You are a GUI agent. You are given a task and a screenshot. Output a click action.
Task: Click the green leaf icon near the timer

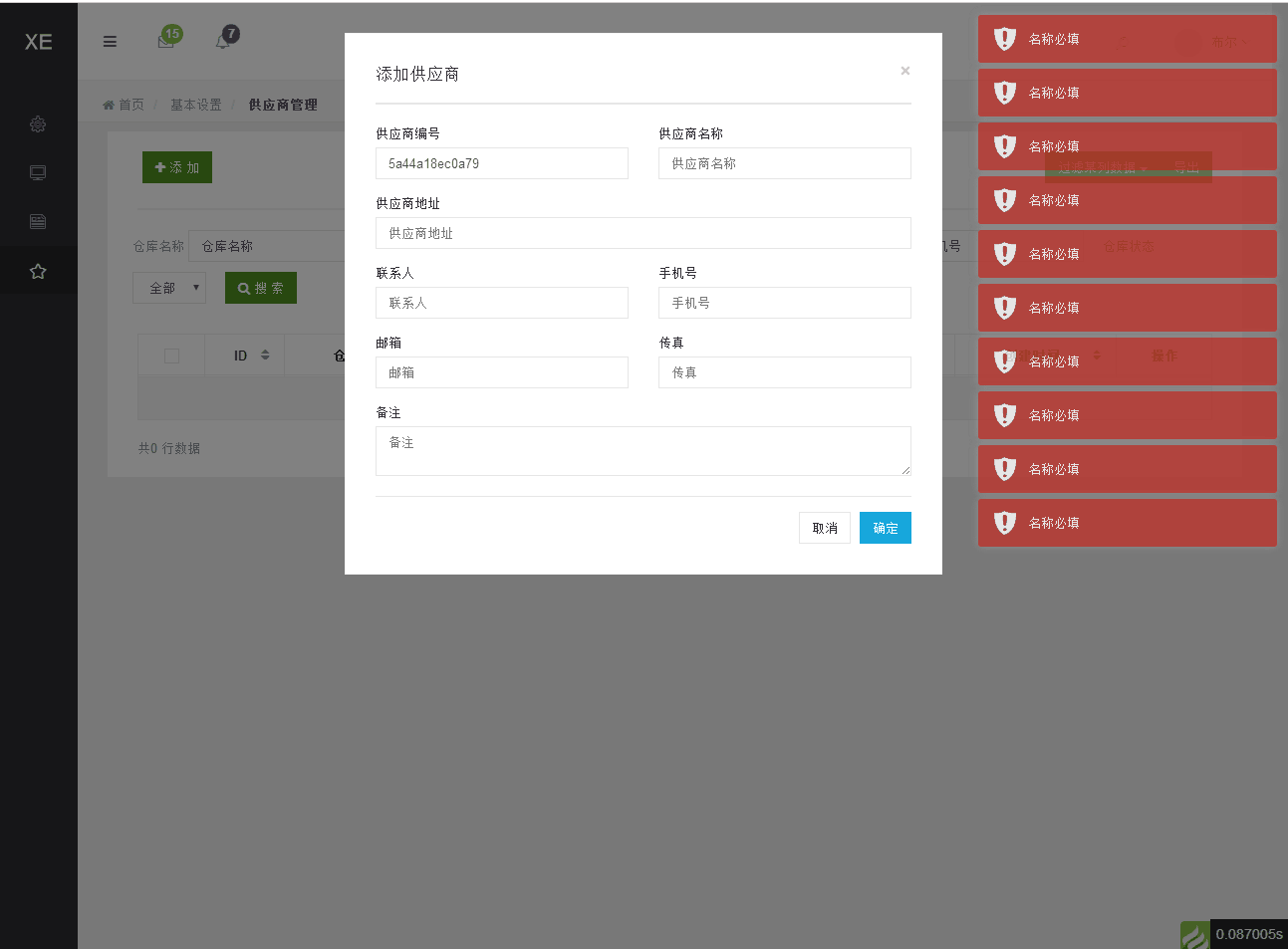point(1194,935)
